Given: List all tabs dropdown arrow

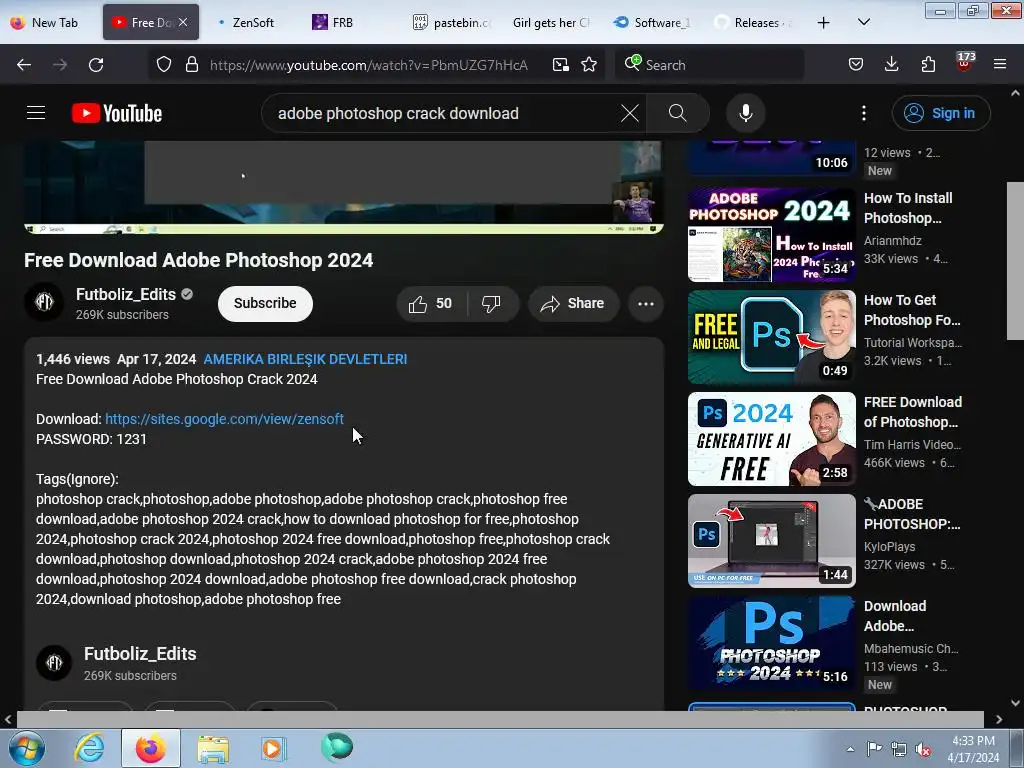Looking at the screenshot, I should point(863,22).
